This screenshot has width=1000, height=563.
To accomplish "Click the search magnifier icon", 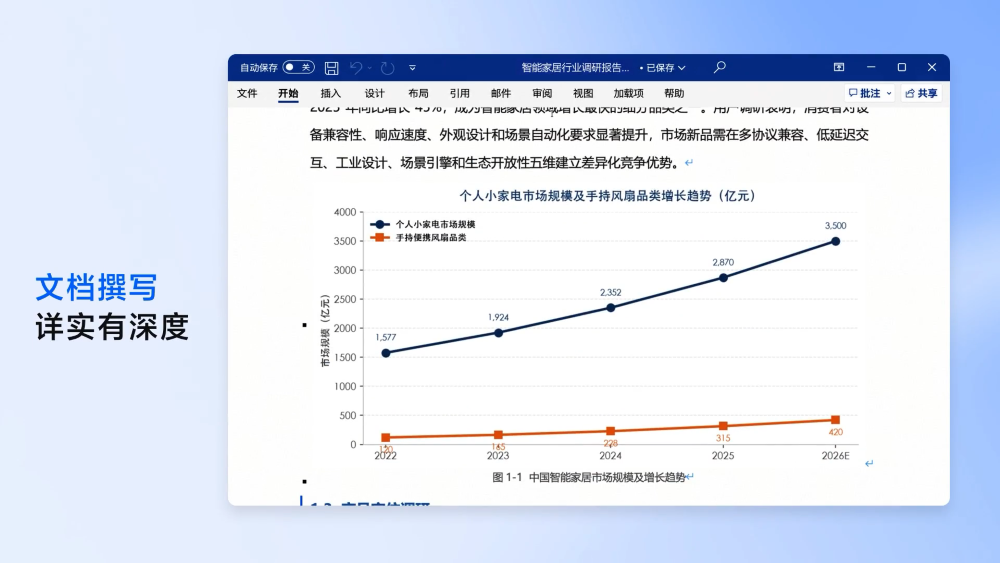I will pos(720,67).
